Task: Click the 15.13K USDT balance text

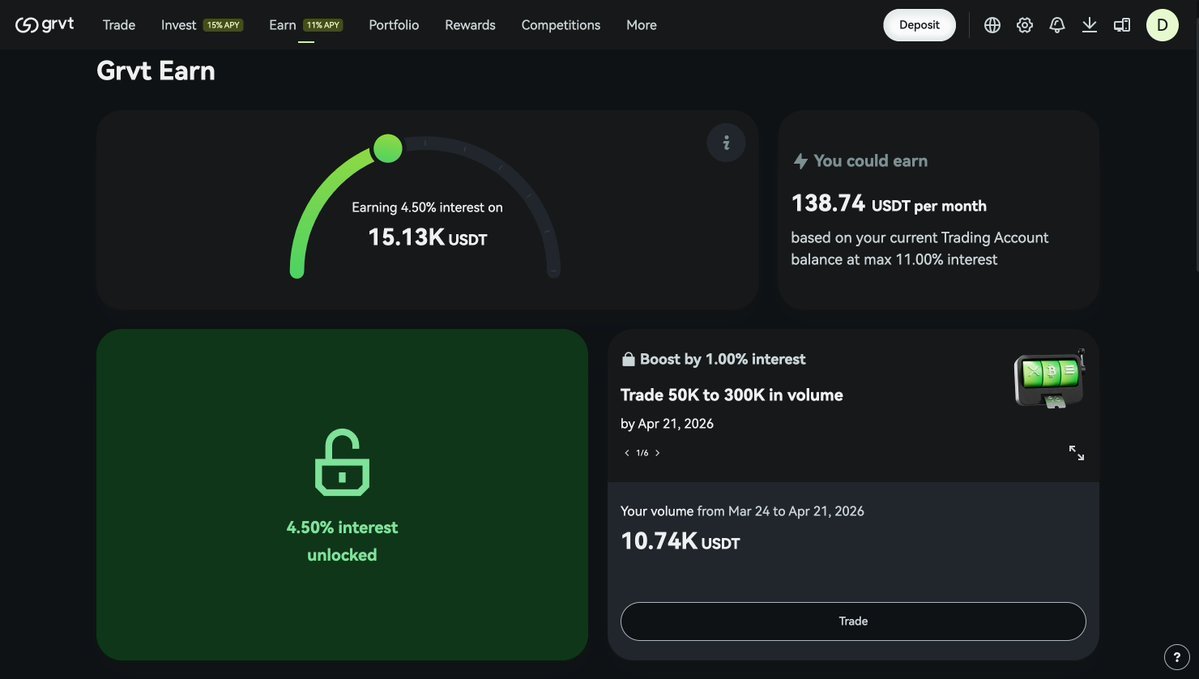Action: (427, 237)
